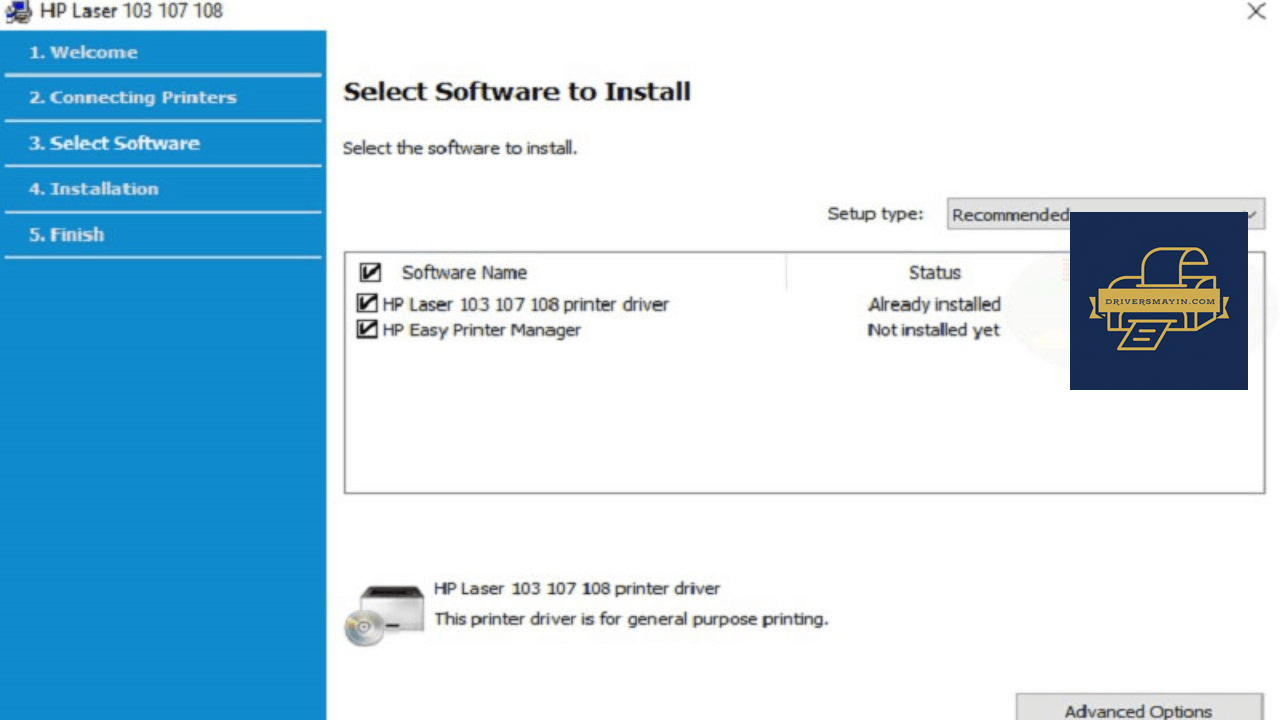Close the HP Laser installer window
This screenshot has width=1280, height=720.
tap(1256, 12)
